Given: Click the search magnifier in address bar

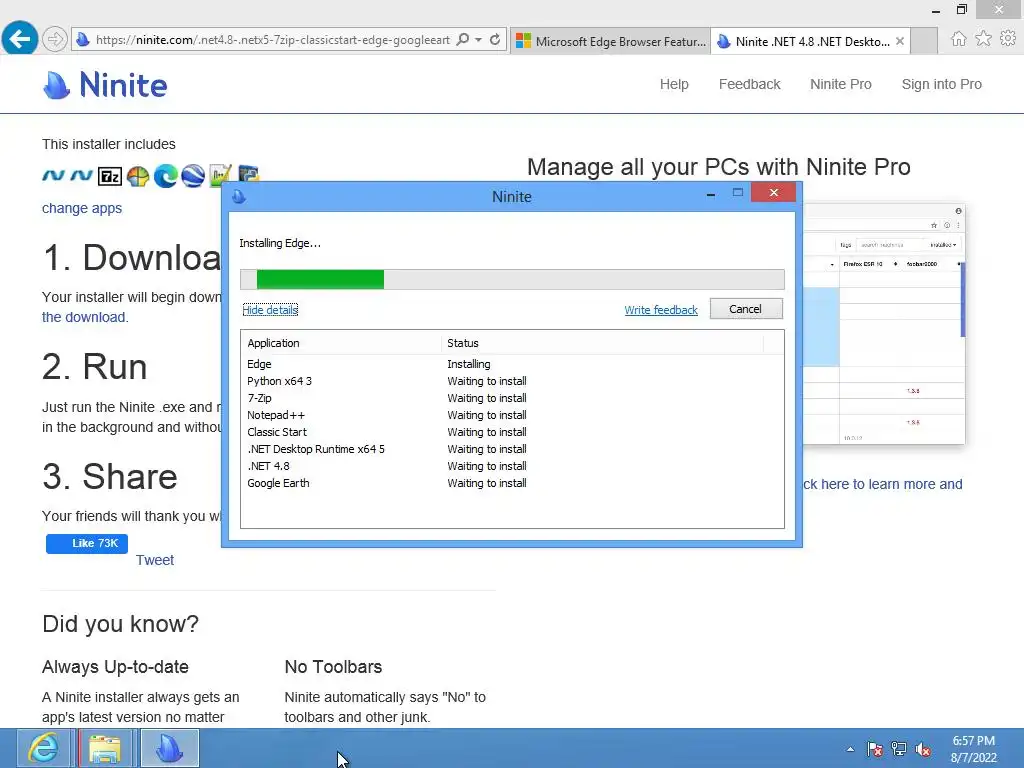Looking at the screenshot, I should [x=462, y=40].
